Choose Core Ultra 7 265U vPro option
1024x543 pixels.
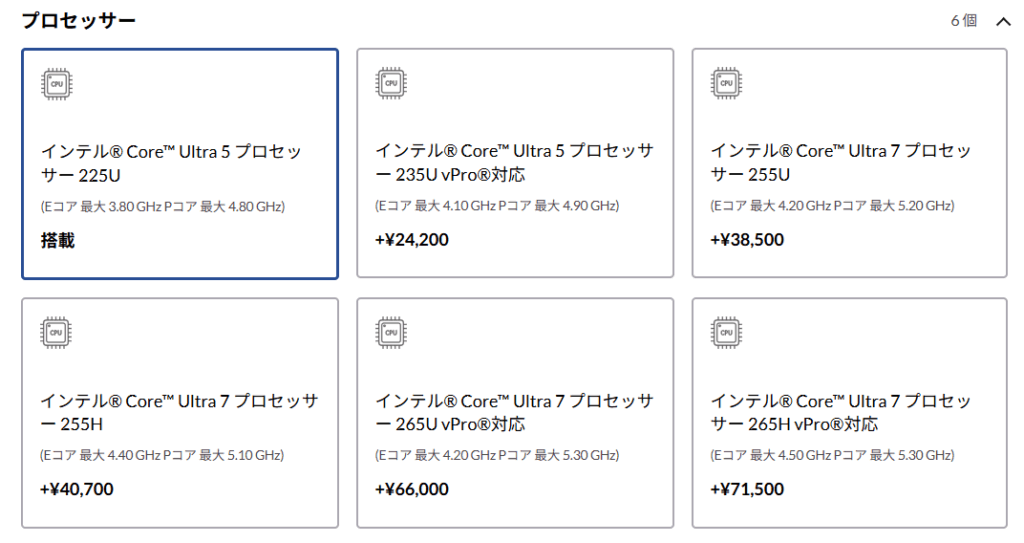click(515, 413)
